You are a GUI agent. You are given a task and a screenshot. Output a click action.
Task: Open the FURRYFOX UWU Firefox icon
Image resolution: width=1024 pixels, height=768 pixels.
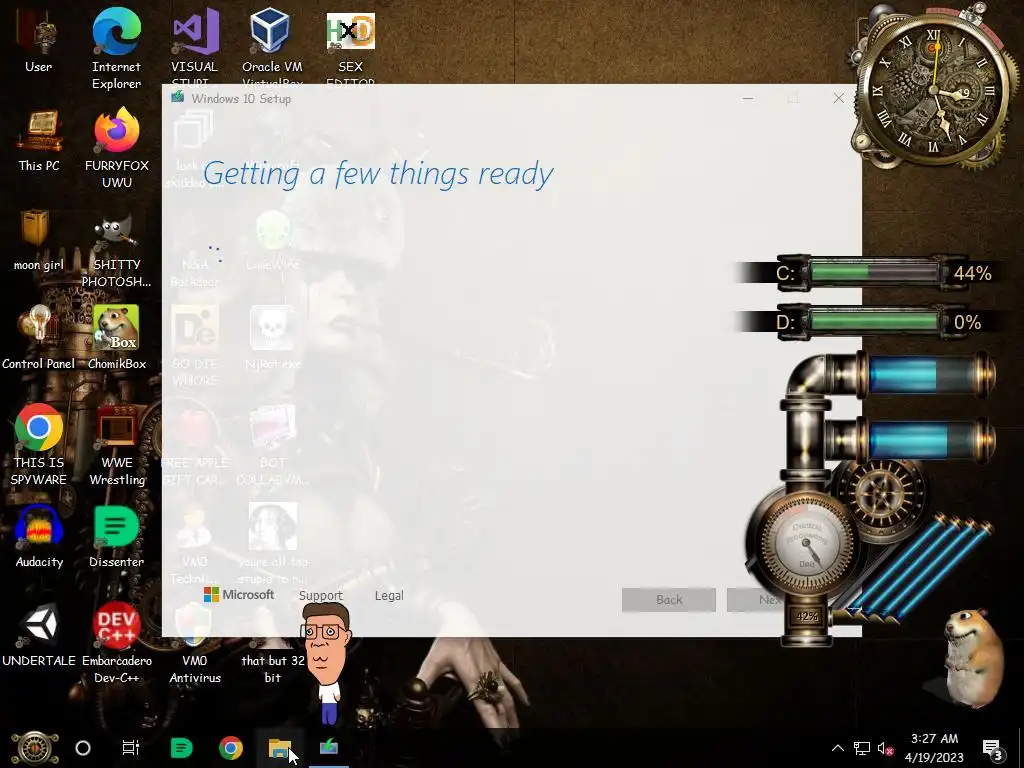click(x=117, y=149)
